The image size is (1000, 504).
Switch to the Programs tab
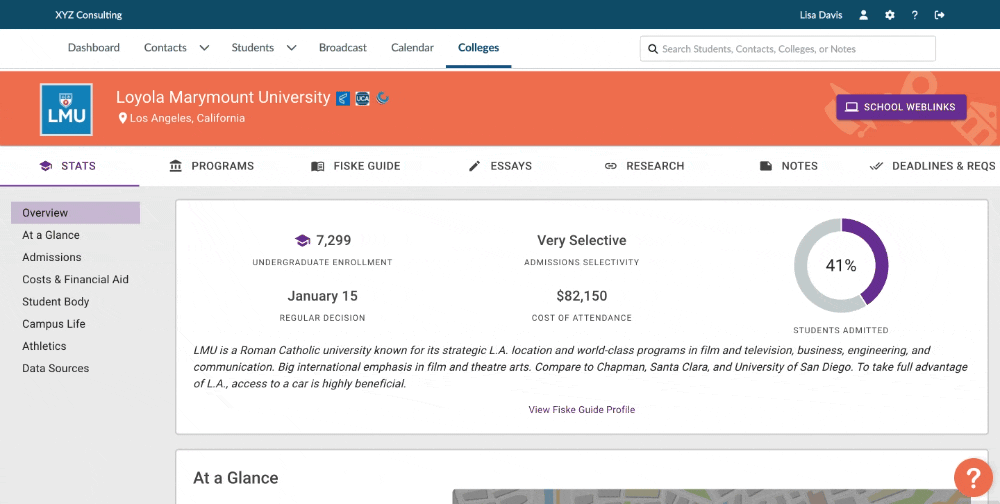(212, 166)
